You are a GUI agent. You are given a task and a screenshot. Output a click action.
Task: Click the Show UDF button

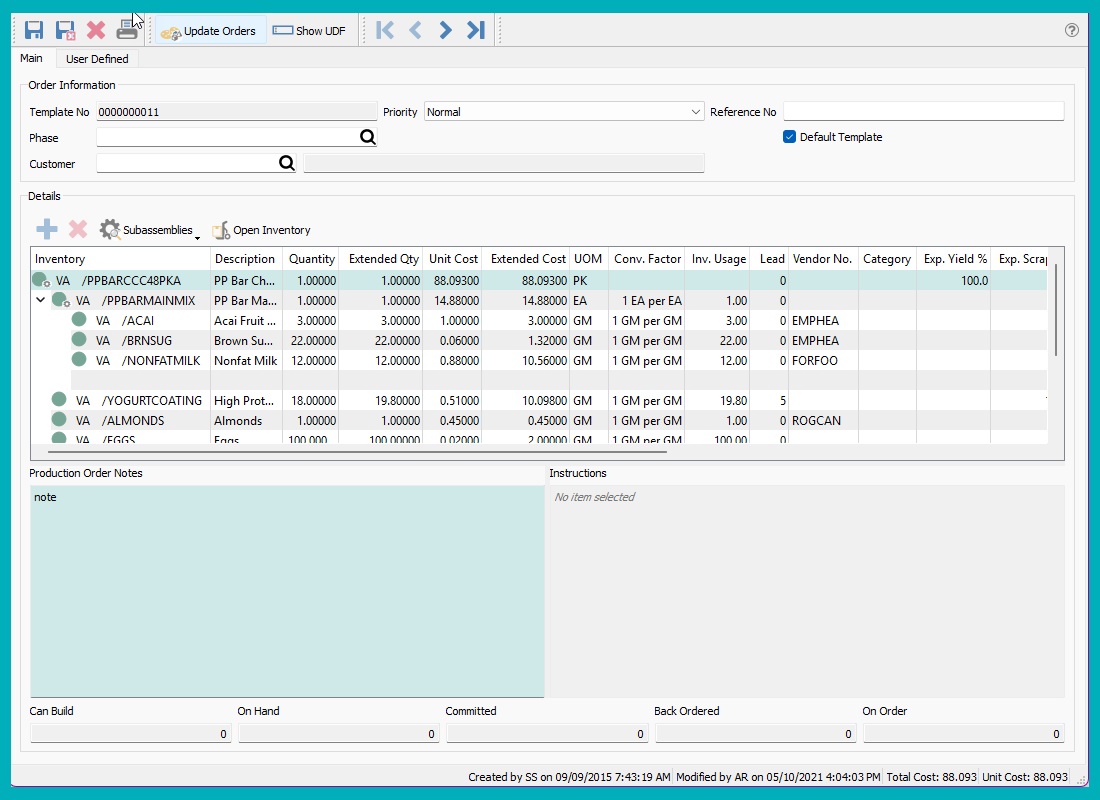[x=309, y=31]
